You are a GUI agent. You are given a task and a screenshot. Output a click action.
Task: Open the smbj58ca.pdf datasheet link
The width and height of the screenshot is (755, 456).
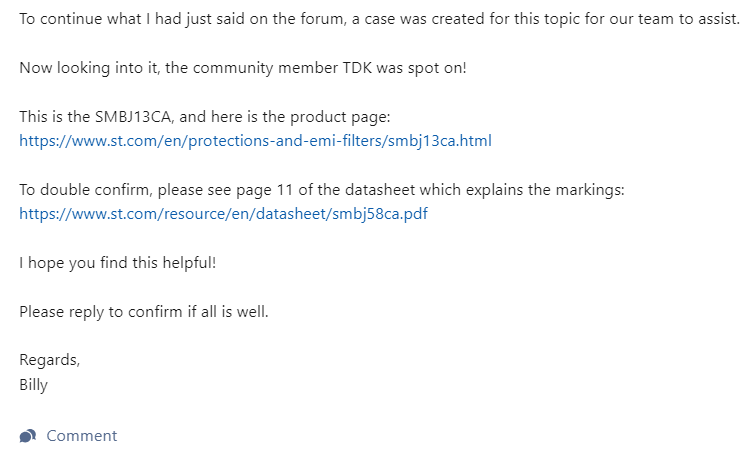(223, 213)
